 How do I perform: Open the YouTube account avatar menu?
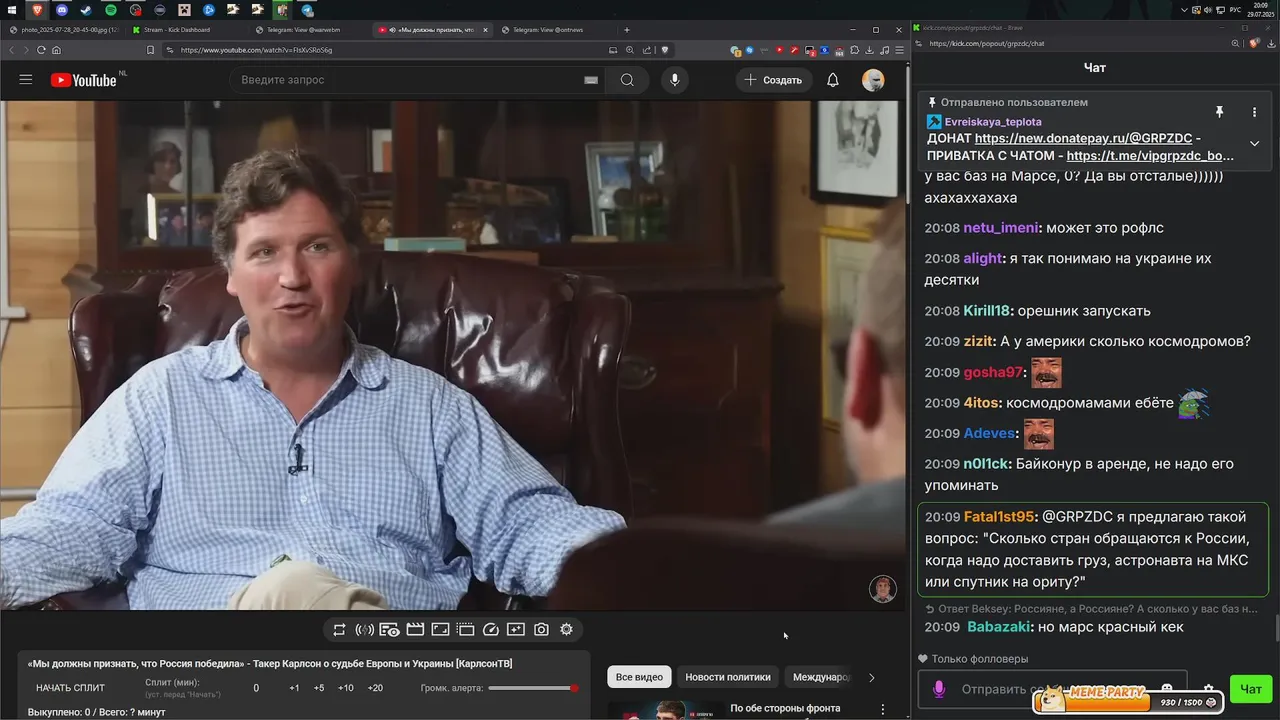tap(873, 80)
